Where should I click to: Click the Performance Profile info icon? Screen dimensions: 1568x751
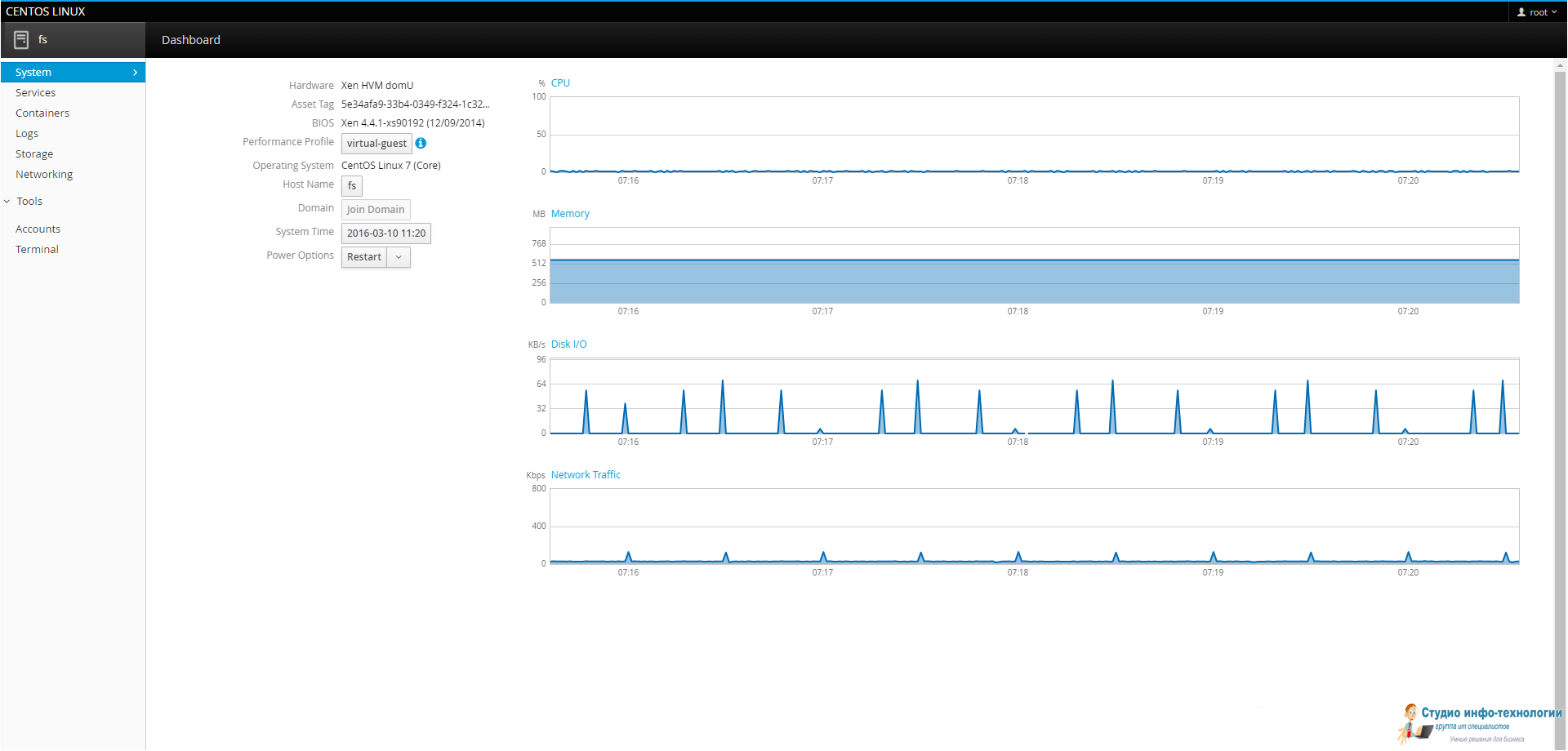click(421, 143)
